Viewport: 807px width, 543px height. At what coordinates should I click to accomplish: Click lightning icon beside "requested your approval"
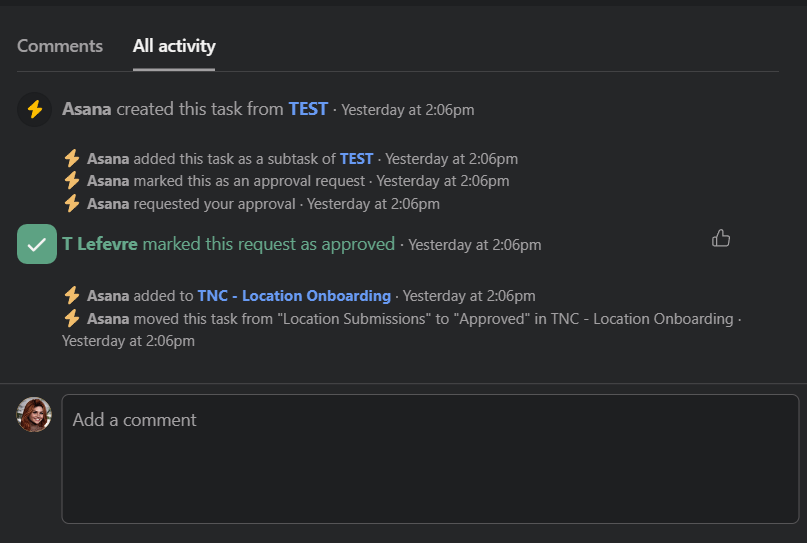pos(72,204)
